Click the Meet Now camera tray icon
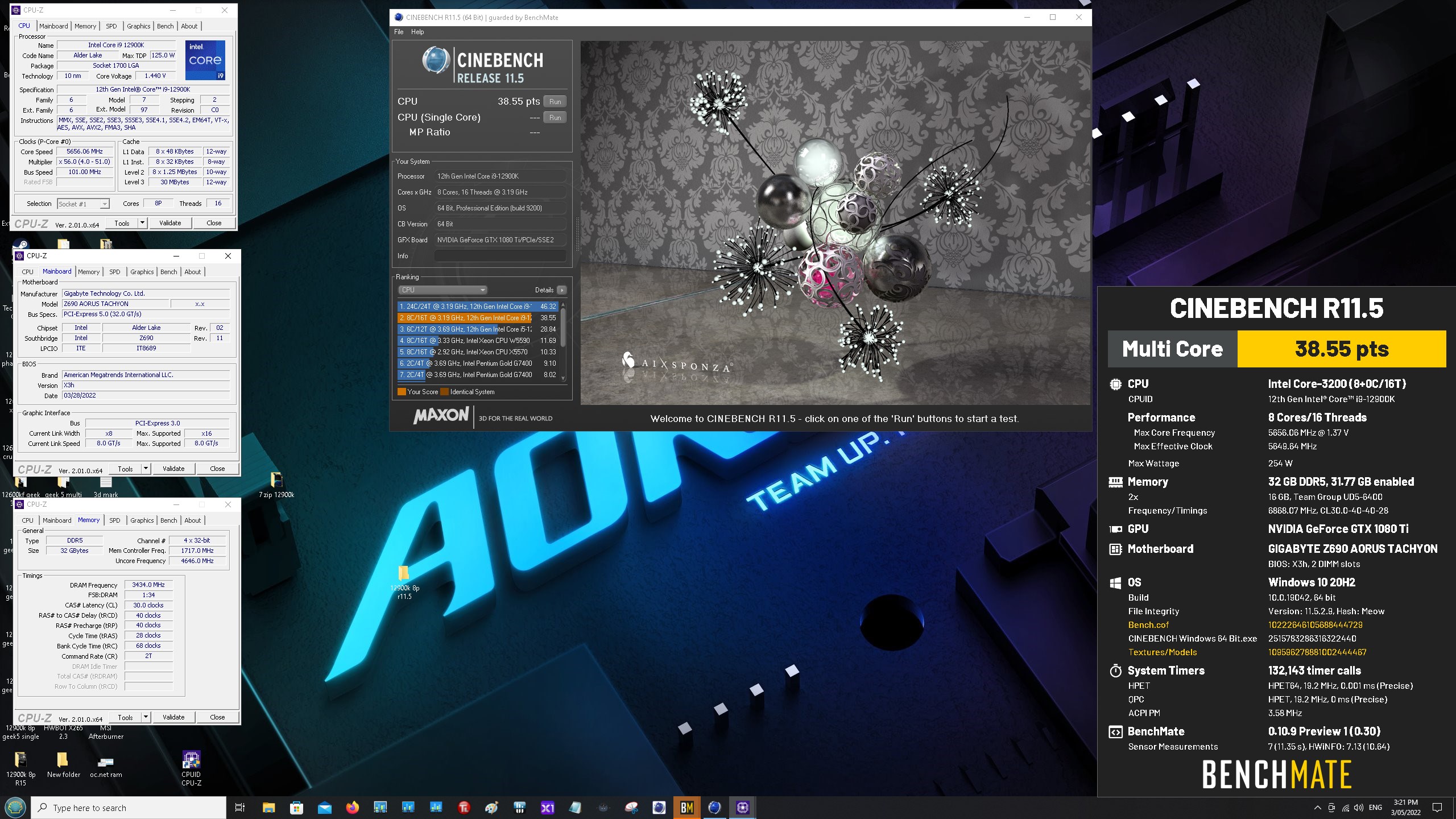 click(1331, 808)
